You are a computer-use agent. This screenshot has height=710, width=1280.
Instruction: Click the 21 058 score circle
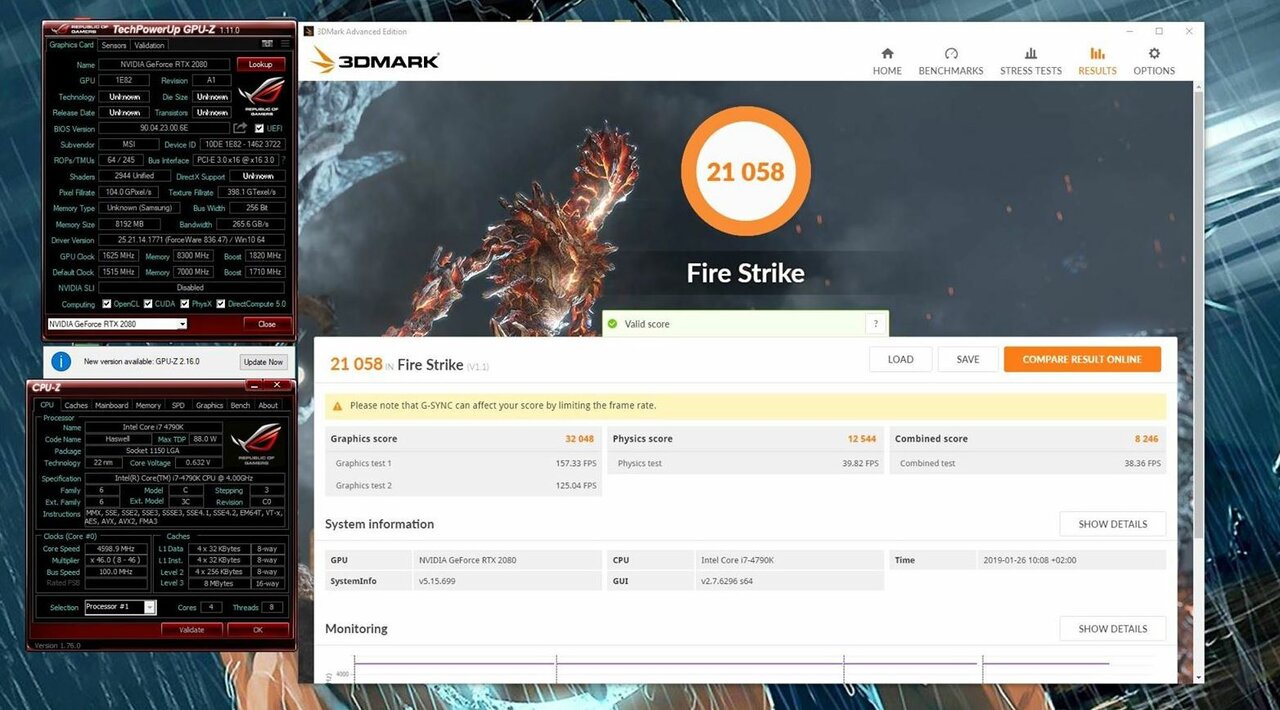point(745,171)
